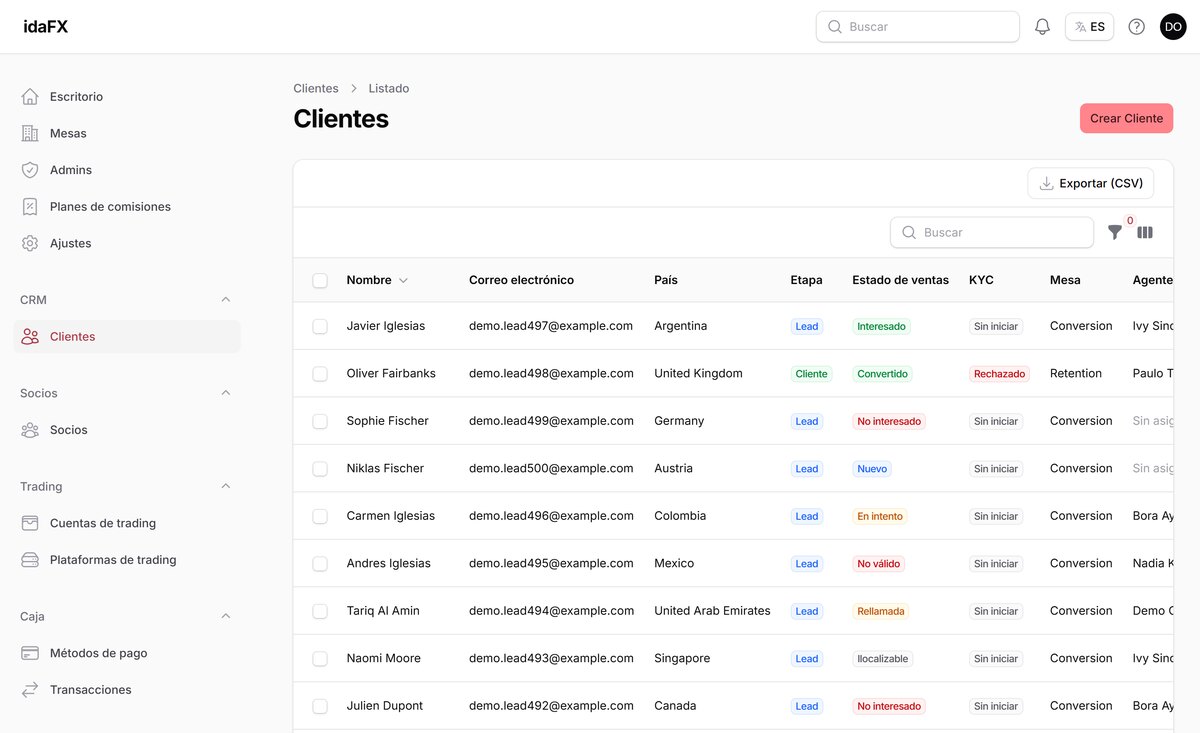Click the Admins shield icon
1200x733 pixels.
30,170
